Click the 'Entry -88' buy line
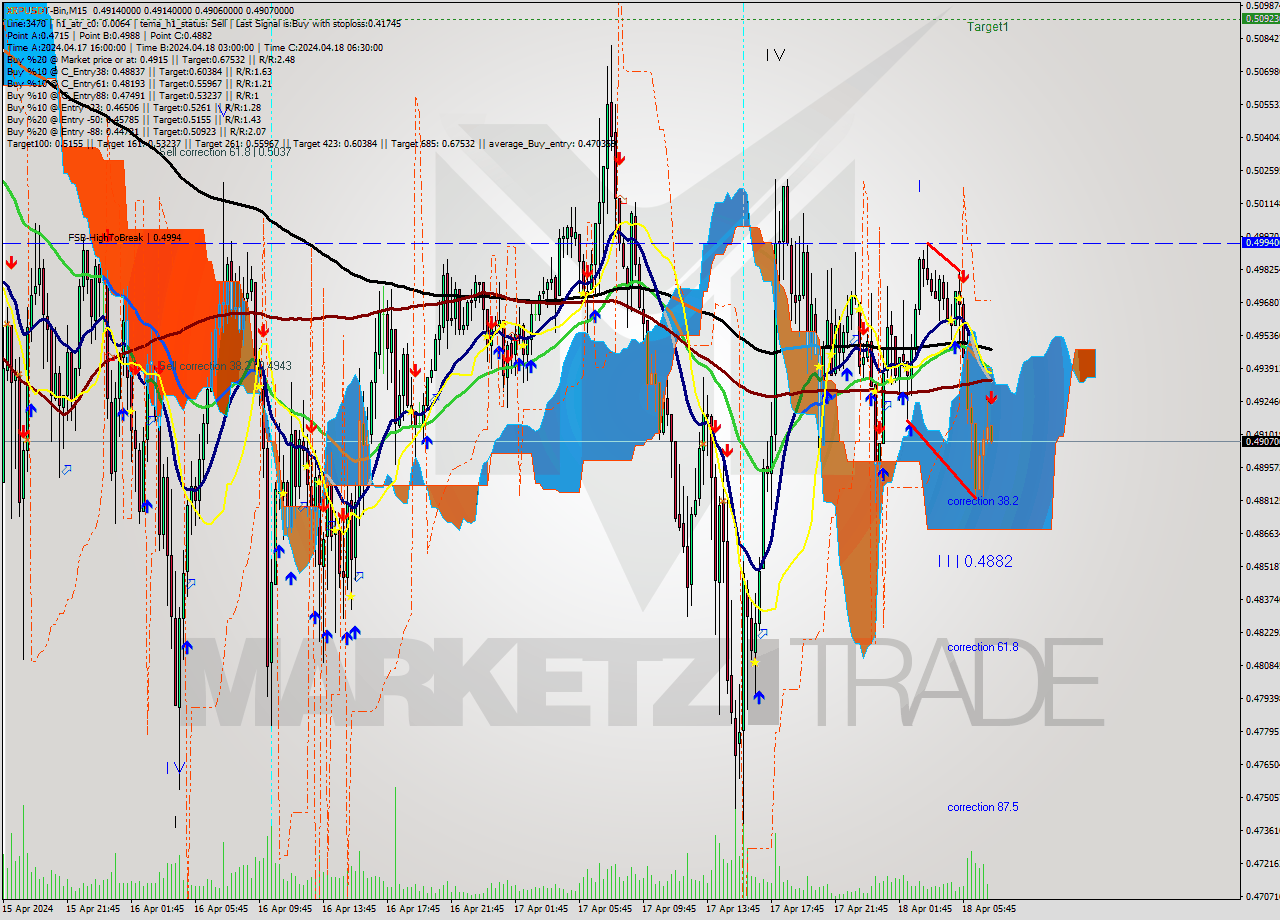1280x920 pixels. tap(136, 131)
